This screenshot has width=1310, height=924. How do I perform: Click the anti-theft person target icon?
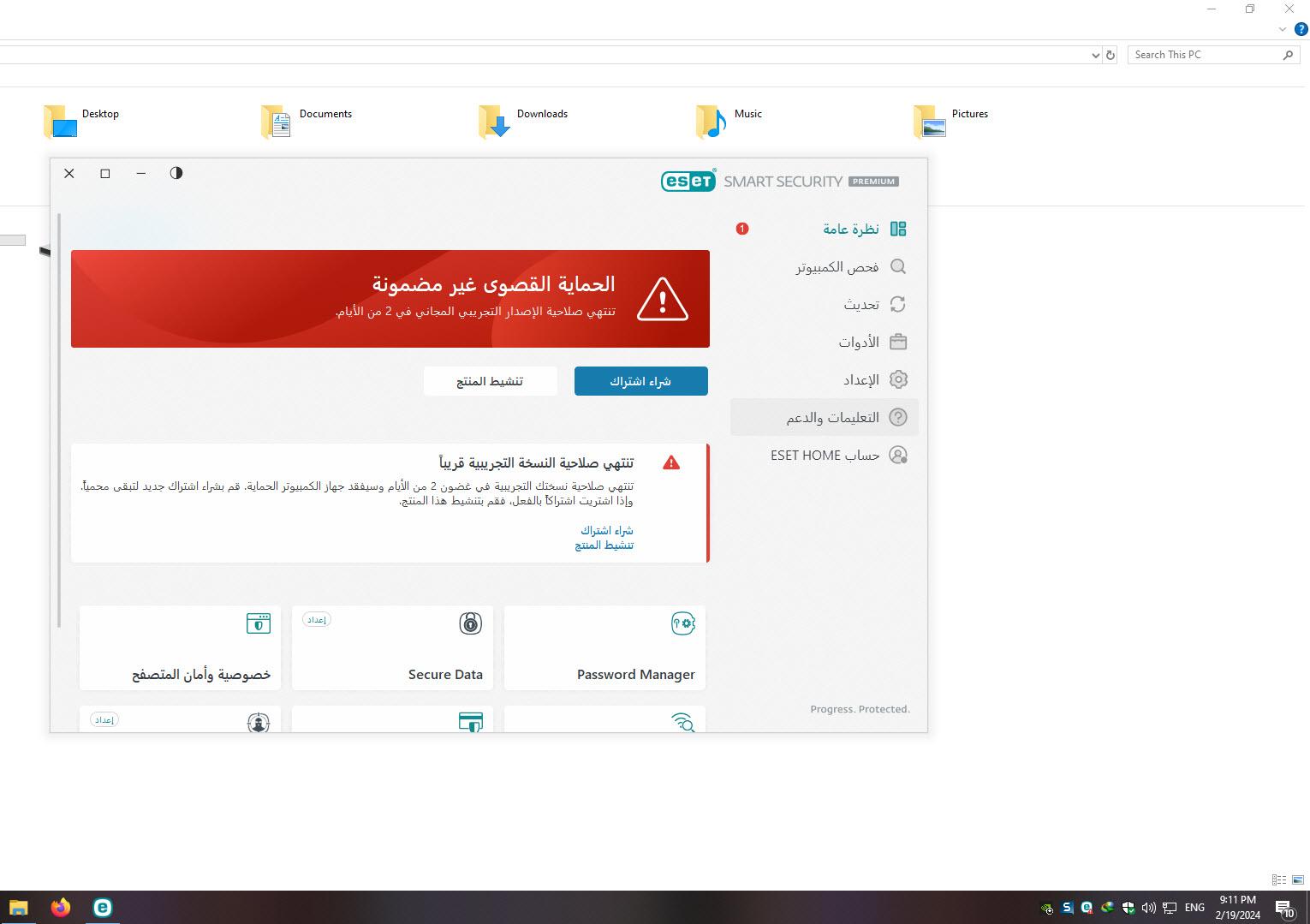tap(258, 722)
